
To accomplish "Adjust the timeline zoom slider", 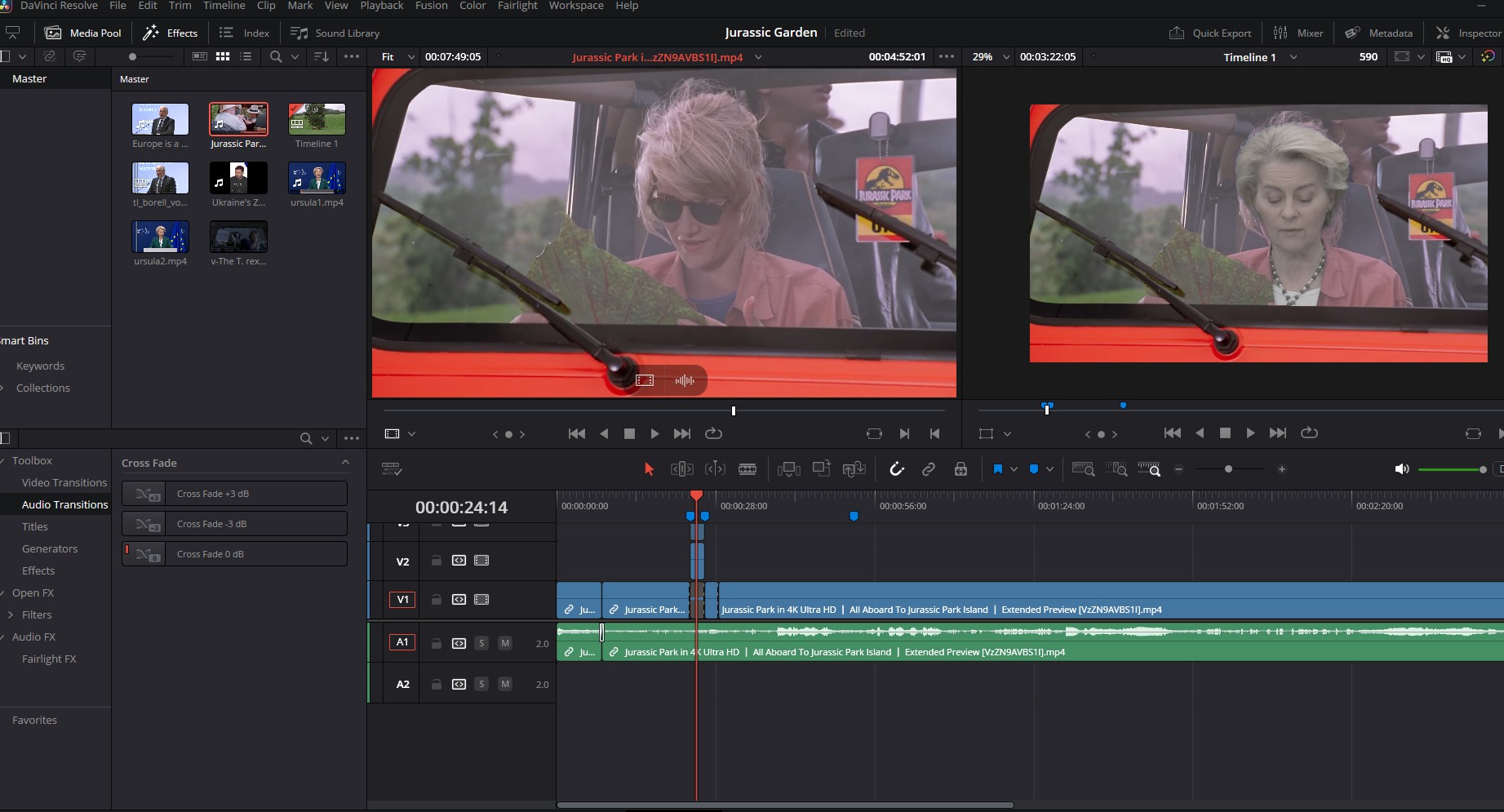I will click(x=1230, y=469).
